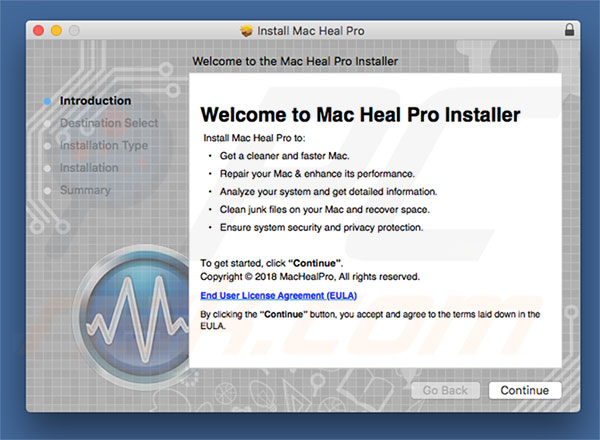This screenshot has width=600, height=440.
Task: Click the Go Back button
Action: 445,390
